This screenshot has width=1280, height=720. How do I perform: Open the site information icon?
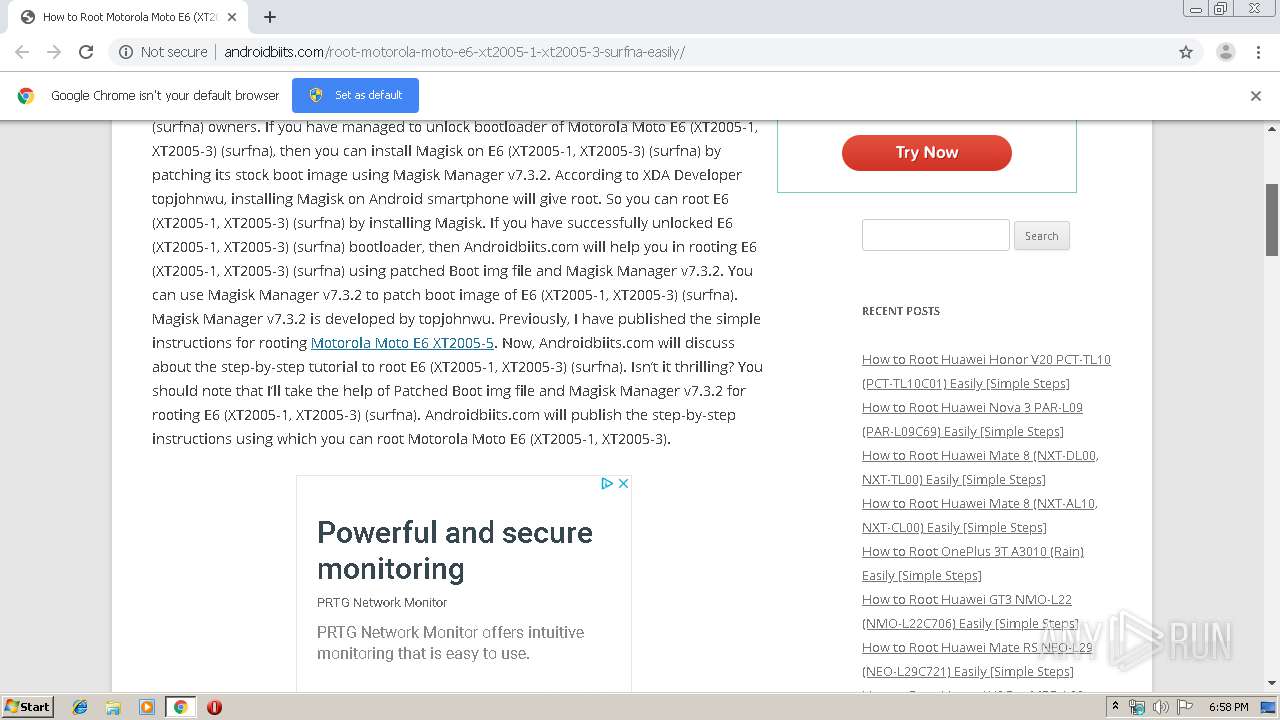click(126, 52)
